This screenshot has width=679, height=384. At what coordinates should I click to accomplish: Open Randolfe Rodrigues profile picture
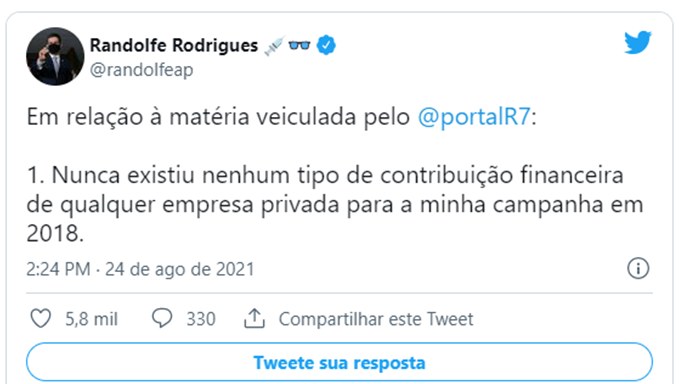point(55,56)
